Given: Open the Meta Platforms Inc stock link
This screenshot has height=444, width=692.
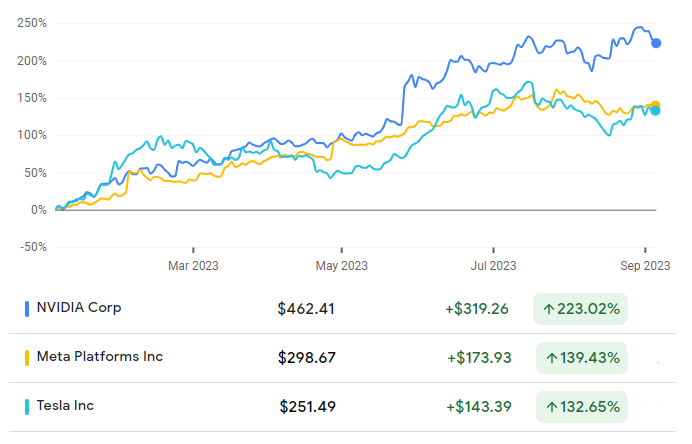Looking at the screenshot, I should [x=99, y=357].
